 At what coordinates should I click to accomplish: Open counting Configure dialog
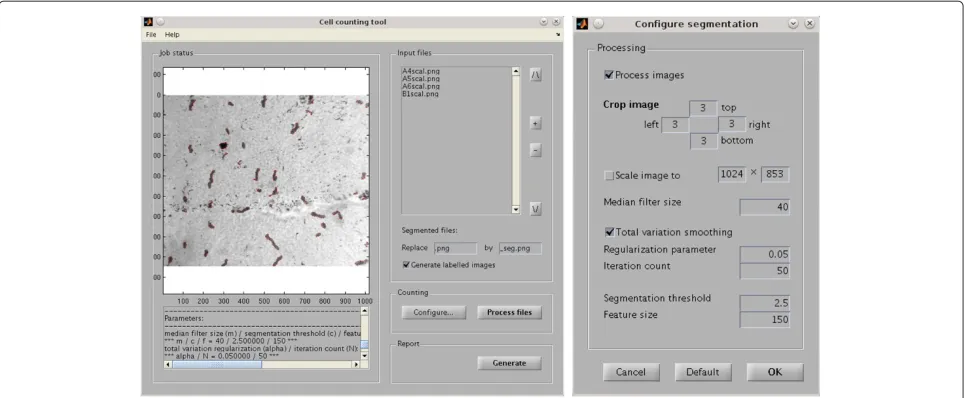click(433, 312)
